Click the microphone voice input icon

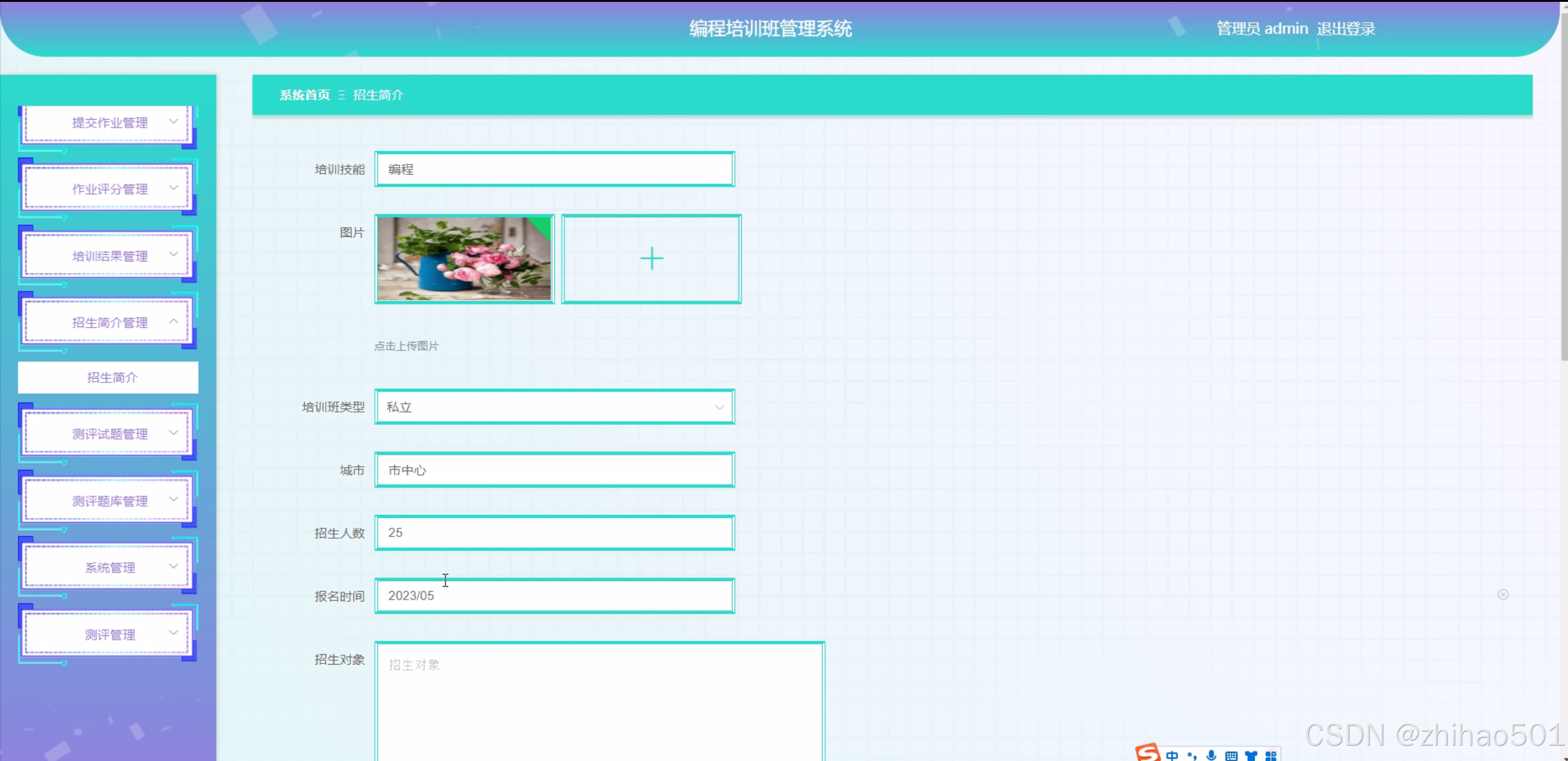(x=1212, y=755)
